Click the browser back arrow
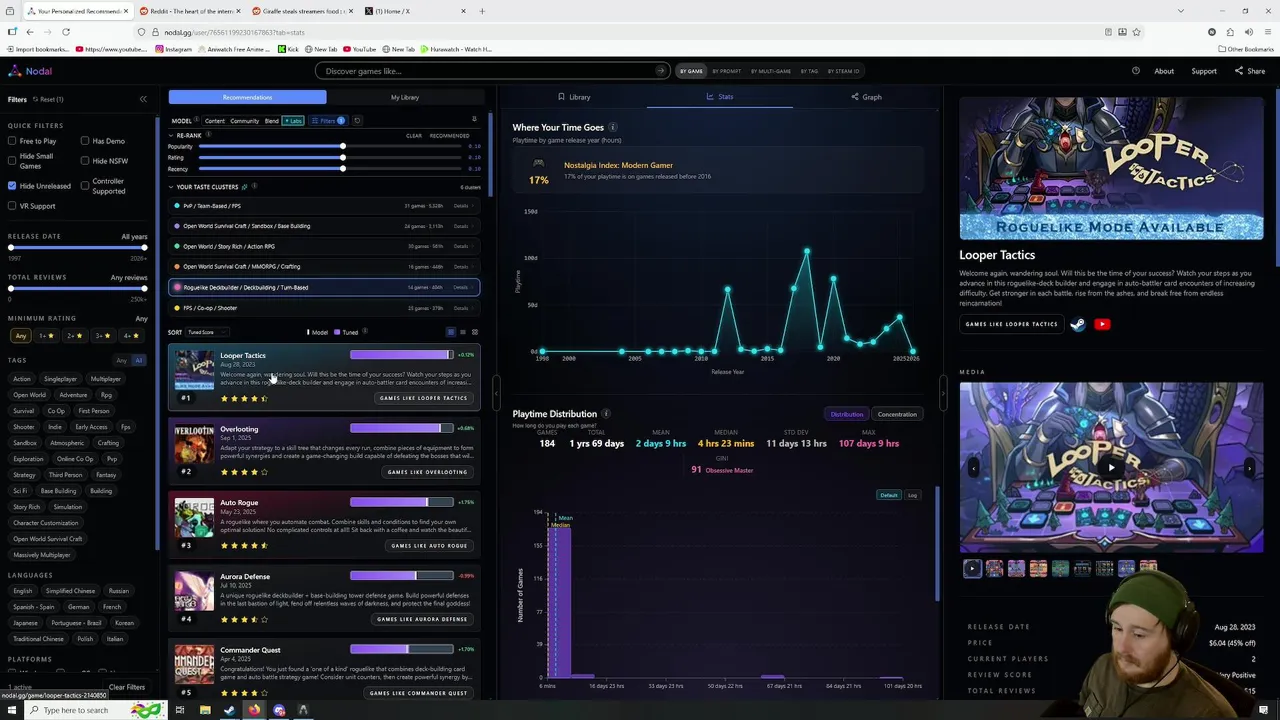Image resolution: width=1280 pixels, height=720 pixels. [30, 32]
